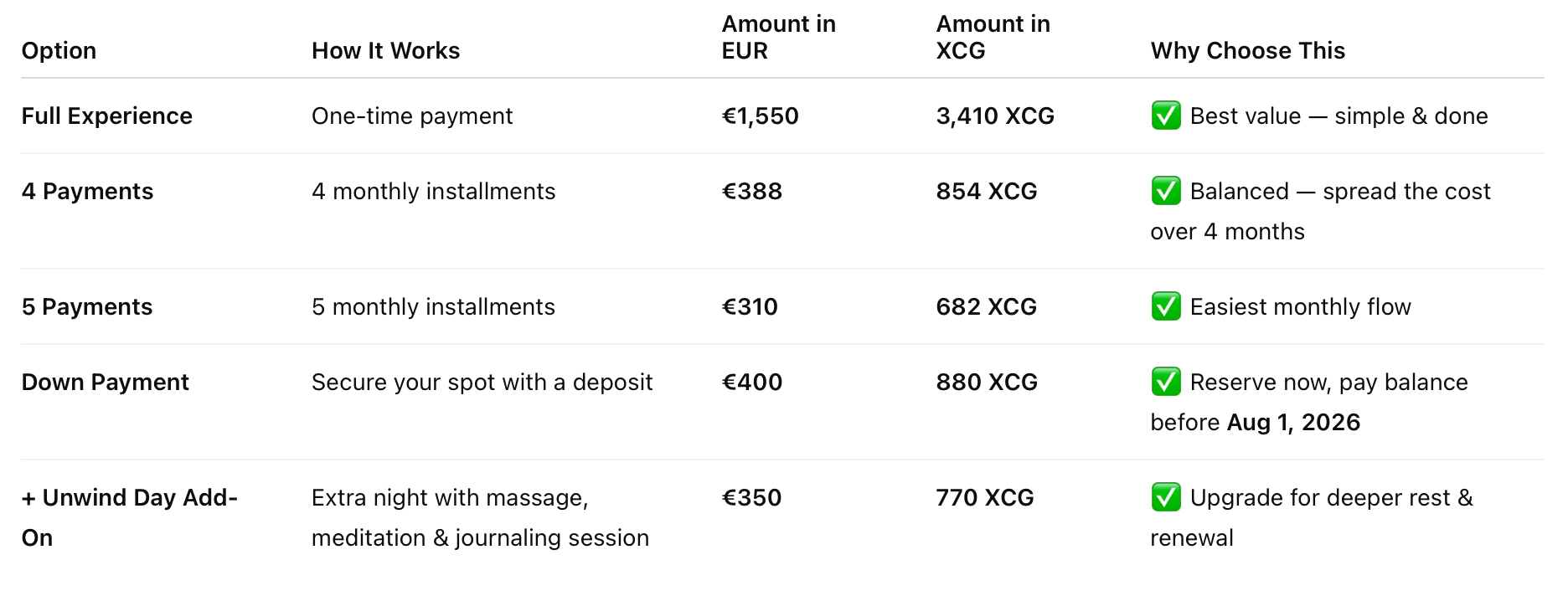The image size is (1568, 601).
Task: Select the bold Aug 1, 2026 date
Action: 1293,423
